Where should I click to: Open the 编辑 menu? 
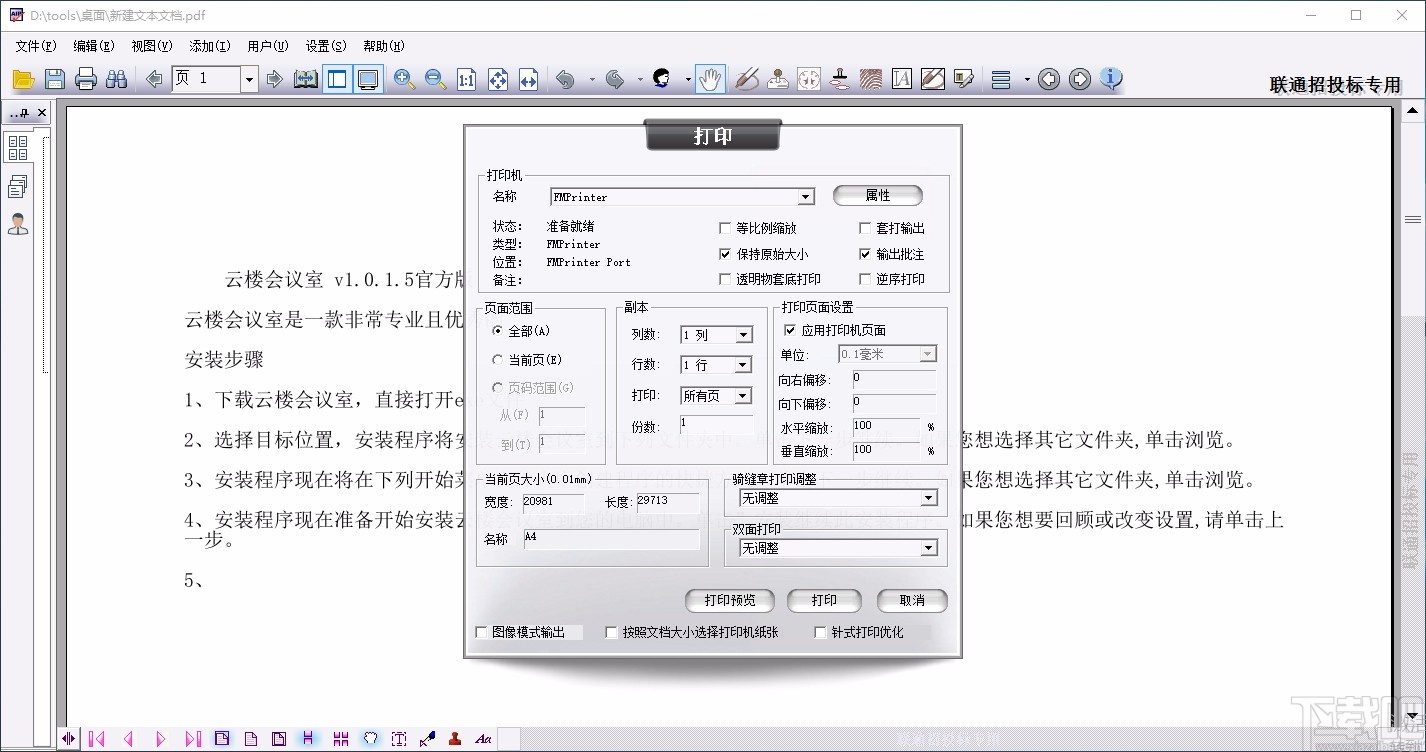(94, 46)
